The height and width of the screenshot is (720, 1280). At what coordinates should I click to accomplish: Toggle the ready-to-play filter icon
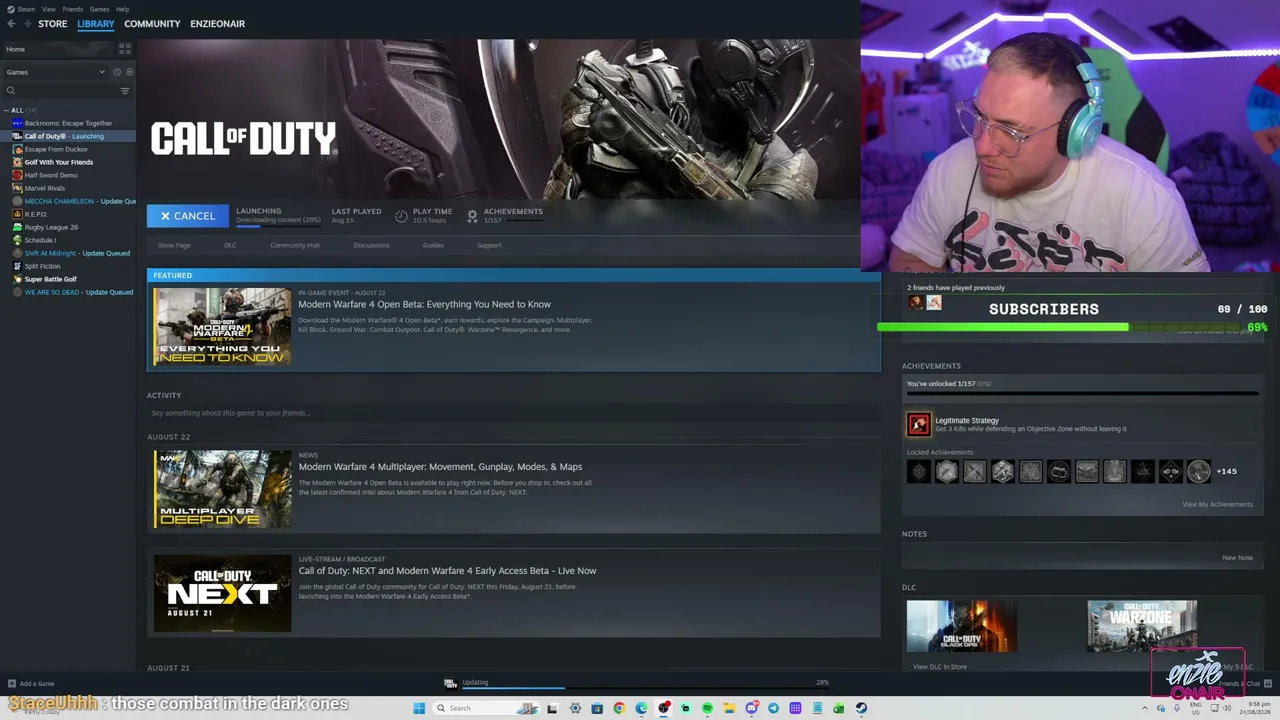coord(129,72)
